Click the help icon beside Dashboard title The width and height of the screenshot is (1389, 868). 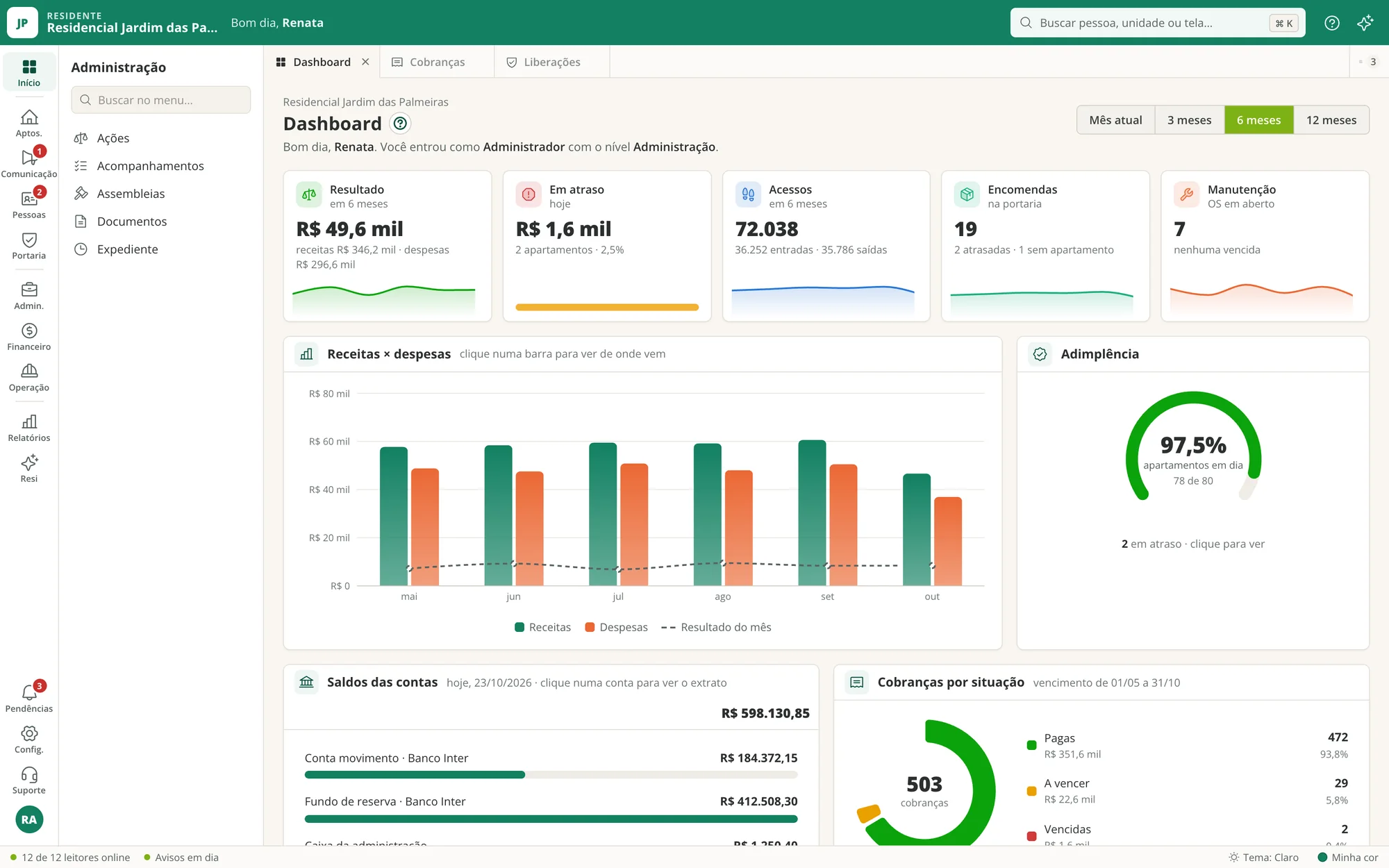(400, 124)
